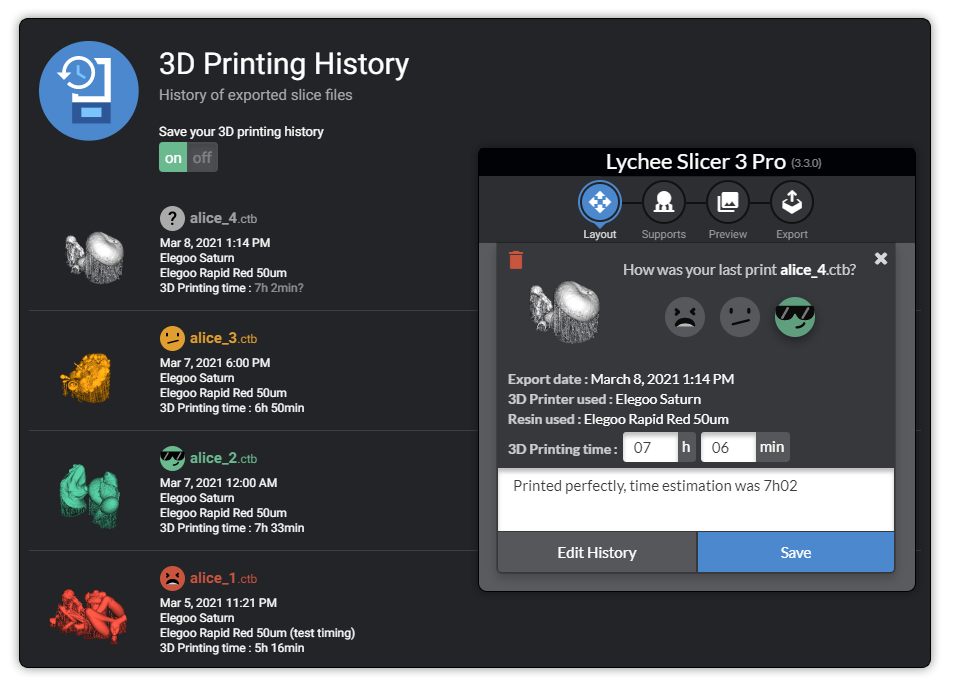
Task: Turn printing history saving off
Action: pyautogui.click(x=202, y=157)
